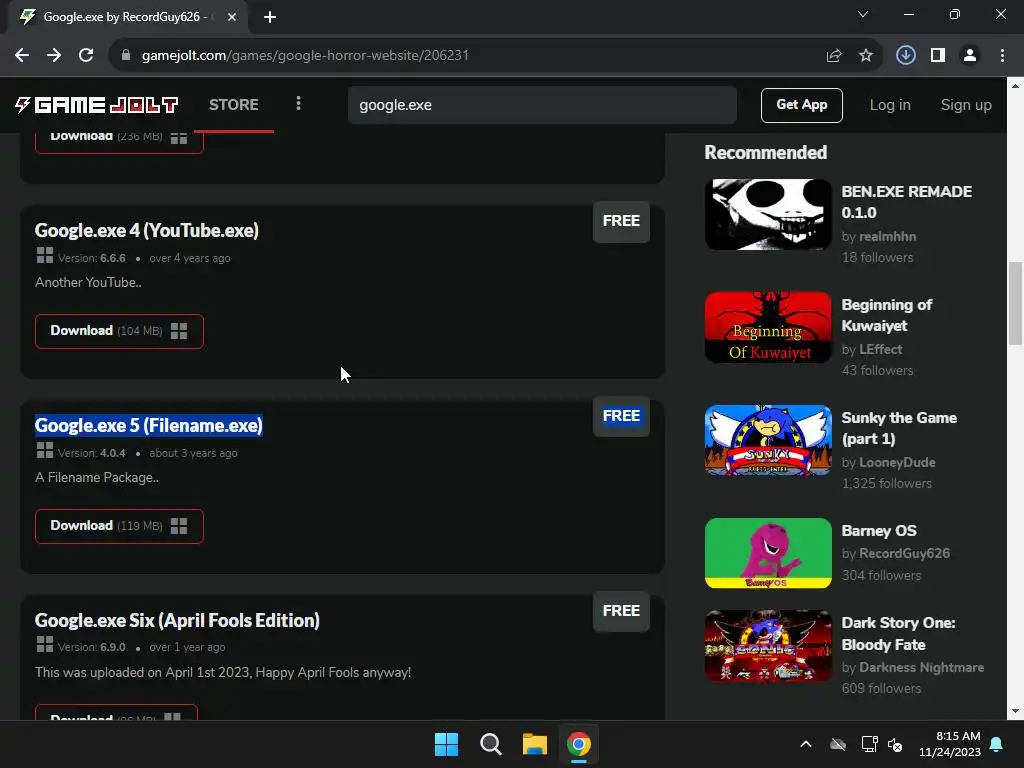Click the Barney OS title link

tap(879, 530)
